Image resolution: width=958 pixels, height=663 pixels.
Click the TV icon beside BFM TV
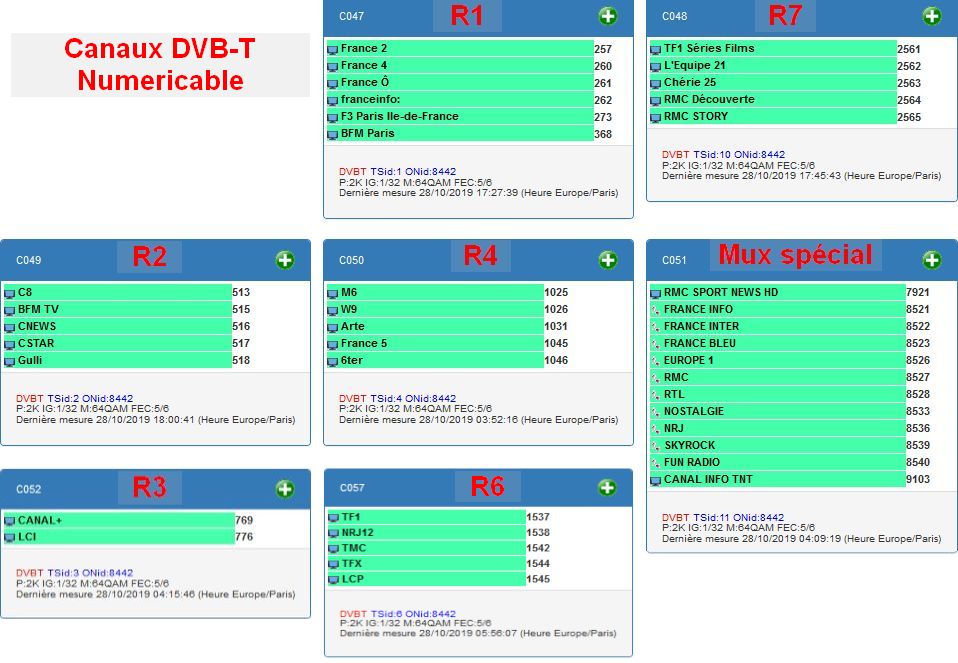click(10, 311)
